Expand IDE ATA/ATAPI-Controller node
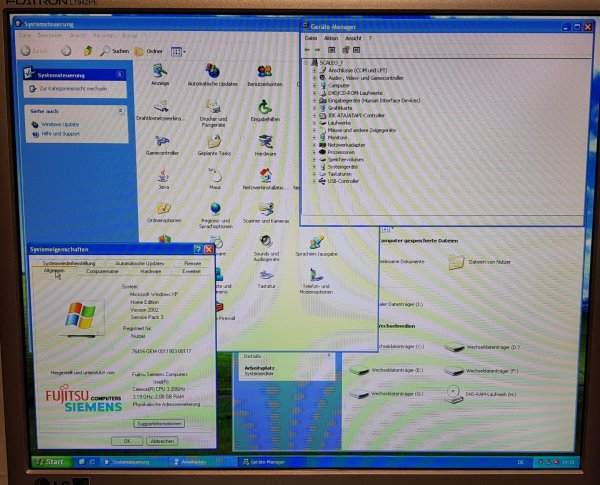 (x=315, y=115)
